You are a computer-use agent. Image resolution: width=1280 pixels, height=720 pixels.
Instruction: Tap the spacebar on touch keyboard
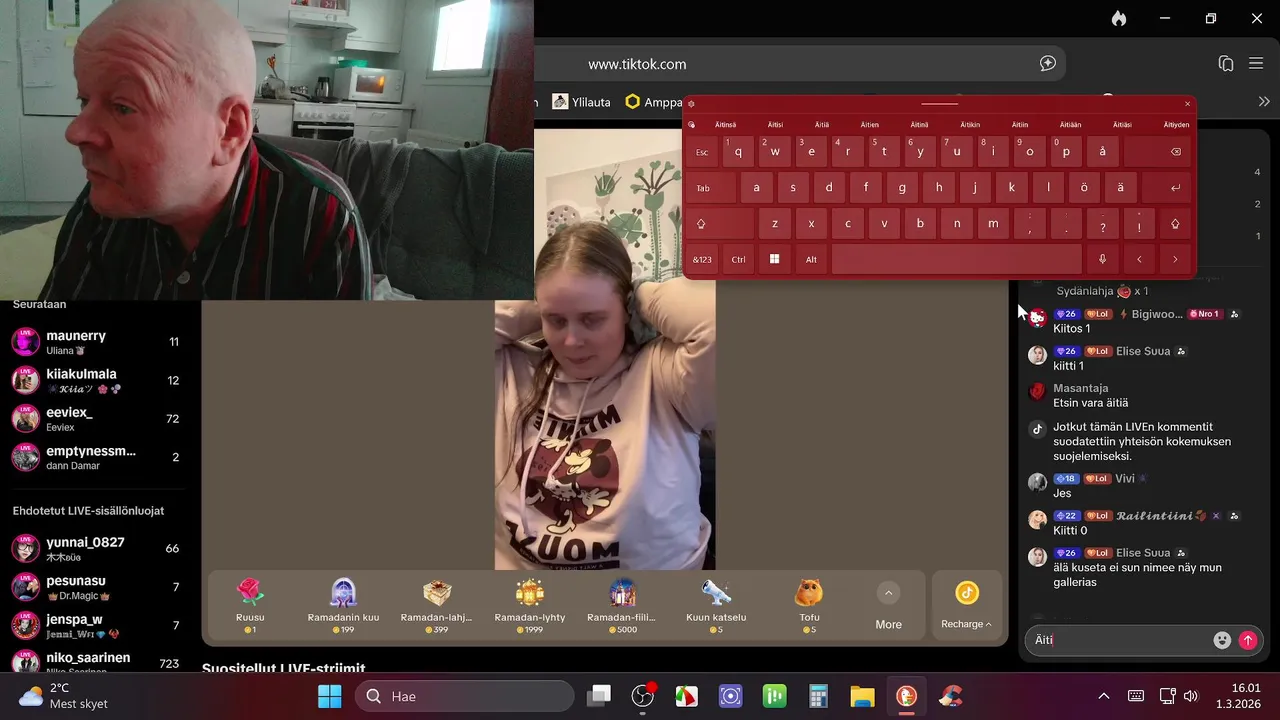point(957,259)
